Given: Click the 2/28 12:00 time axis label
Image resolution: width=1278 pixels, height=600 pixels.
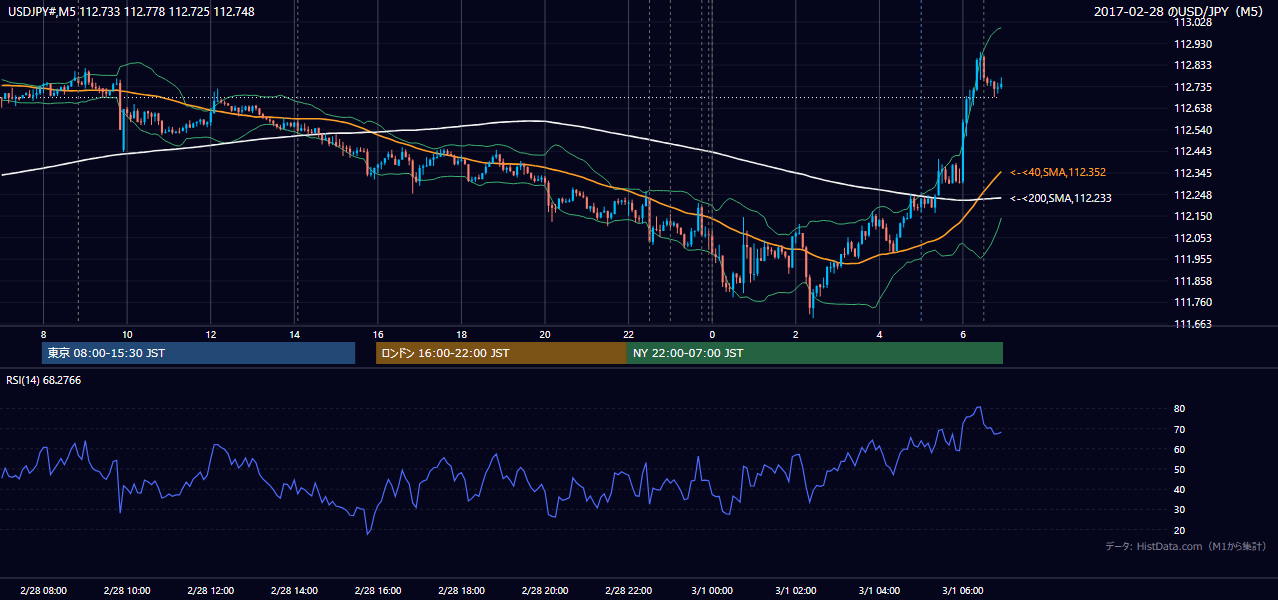Looking at the screenshot, I should tap(210, 591).
